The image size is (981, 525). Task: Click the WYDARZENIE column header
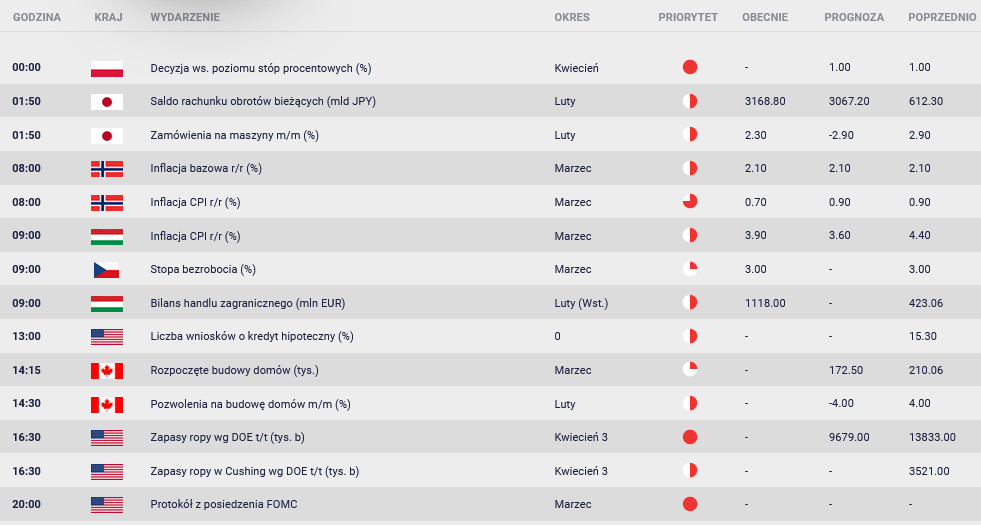[185, 18]
